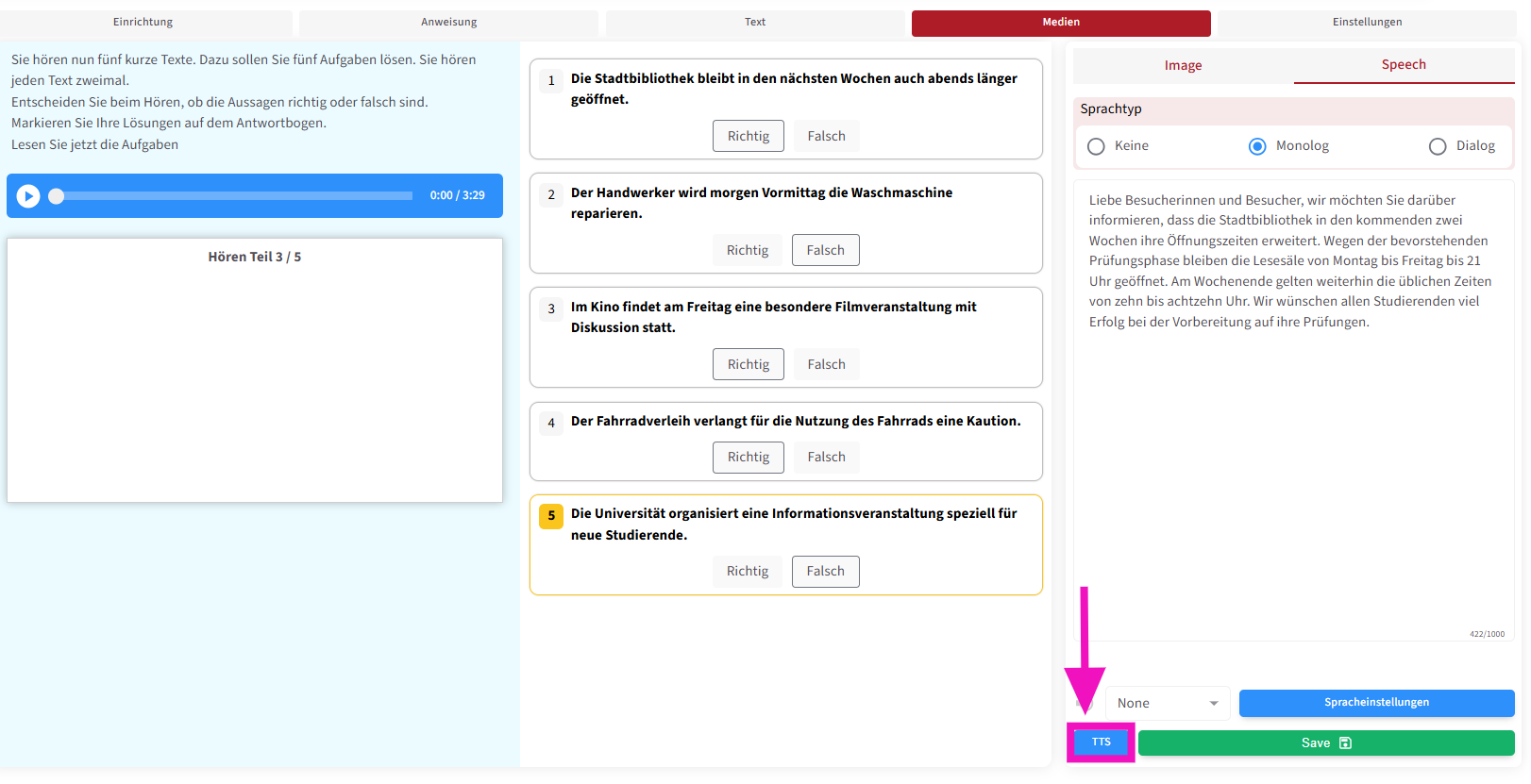Go to the Anweisung tab
The width and height of the screenshot is (1531, 784).
tap(448, 23)
